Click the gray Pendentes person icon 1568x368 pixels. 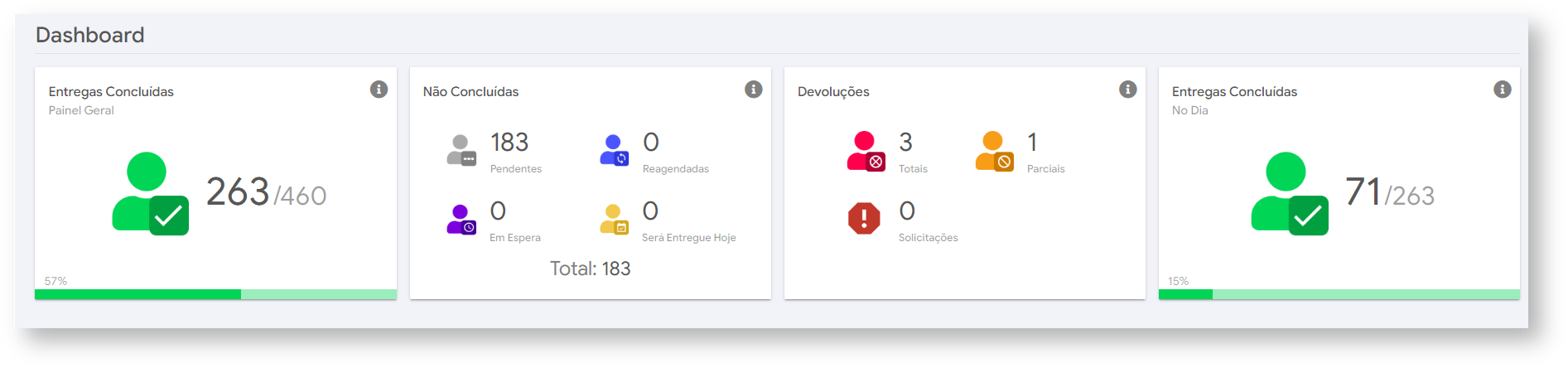point(461,151)
